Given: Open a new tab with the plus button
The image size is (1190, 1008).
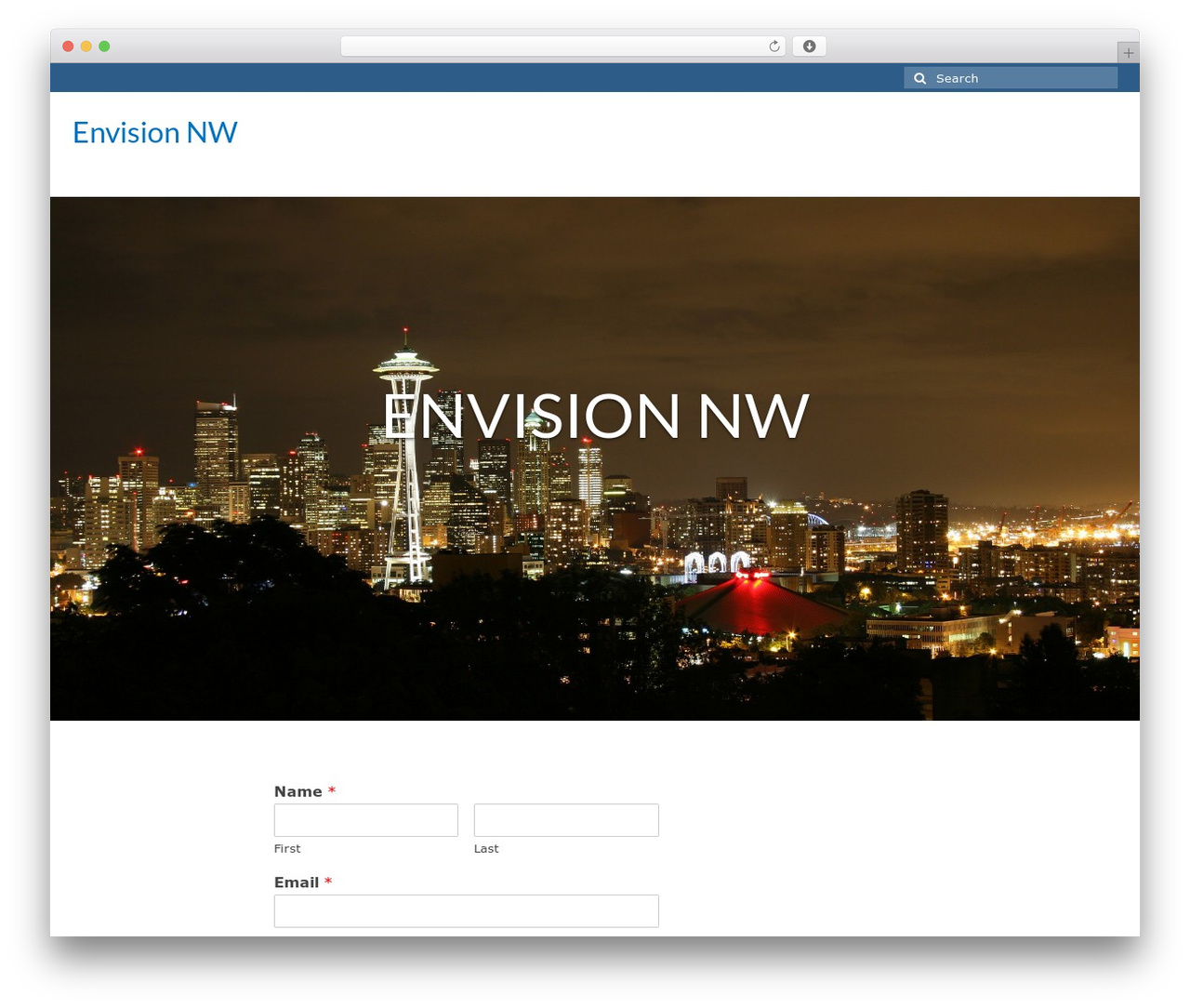Looking at the screenshot, I should (1129, 53).
